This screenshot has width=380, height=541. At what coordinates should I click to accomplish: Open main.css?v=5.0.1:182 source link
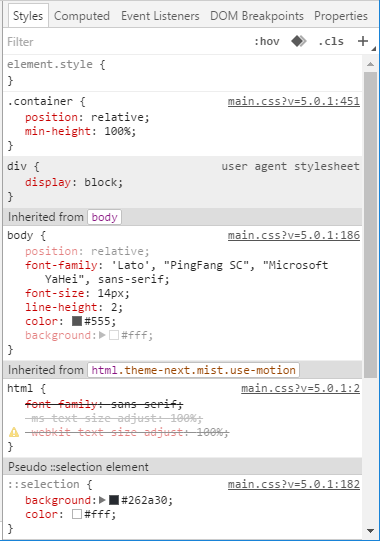click(294, 484)
